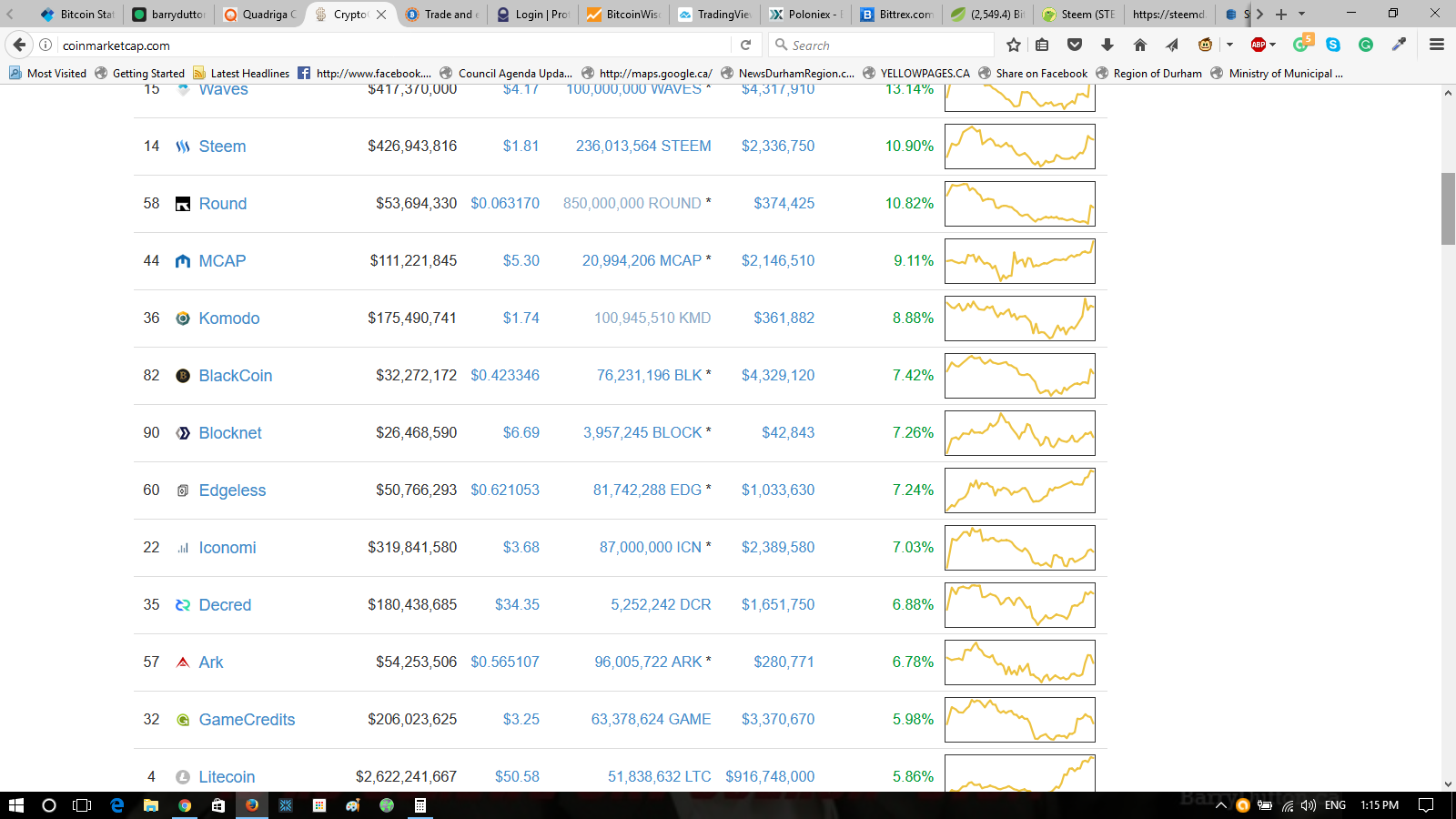Open the volume control in system tray
This screenshot has height=819, width=1456.
[1309, 805]
